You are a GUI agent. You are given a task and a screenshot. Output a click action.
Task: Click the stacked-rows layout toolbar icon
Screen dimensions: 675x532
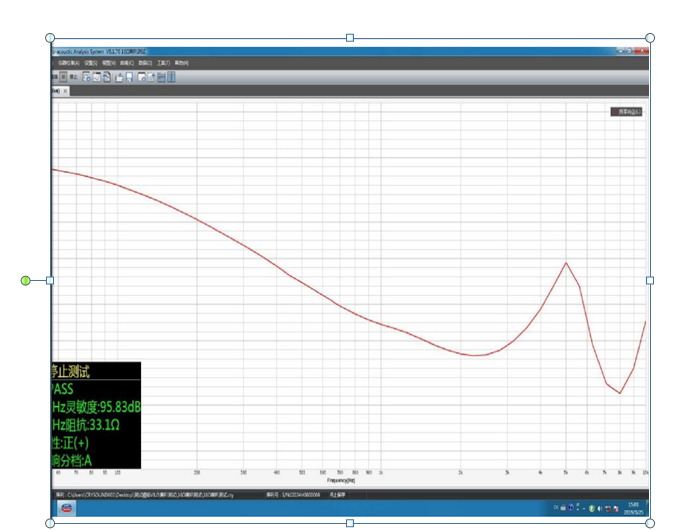[161, 77]
